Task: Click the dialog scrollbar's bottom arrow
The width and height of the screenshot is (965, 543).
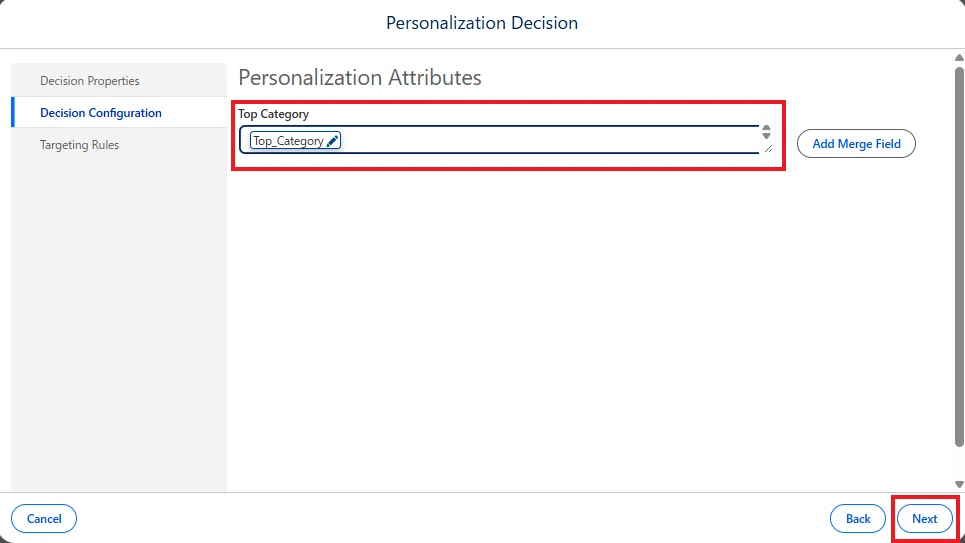Action: click(959, 485)
